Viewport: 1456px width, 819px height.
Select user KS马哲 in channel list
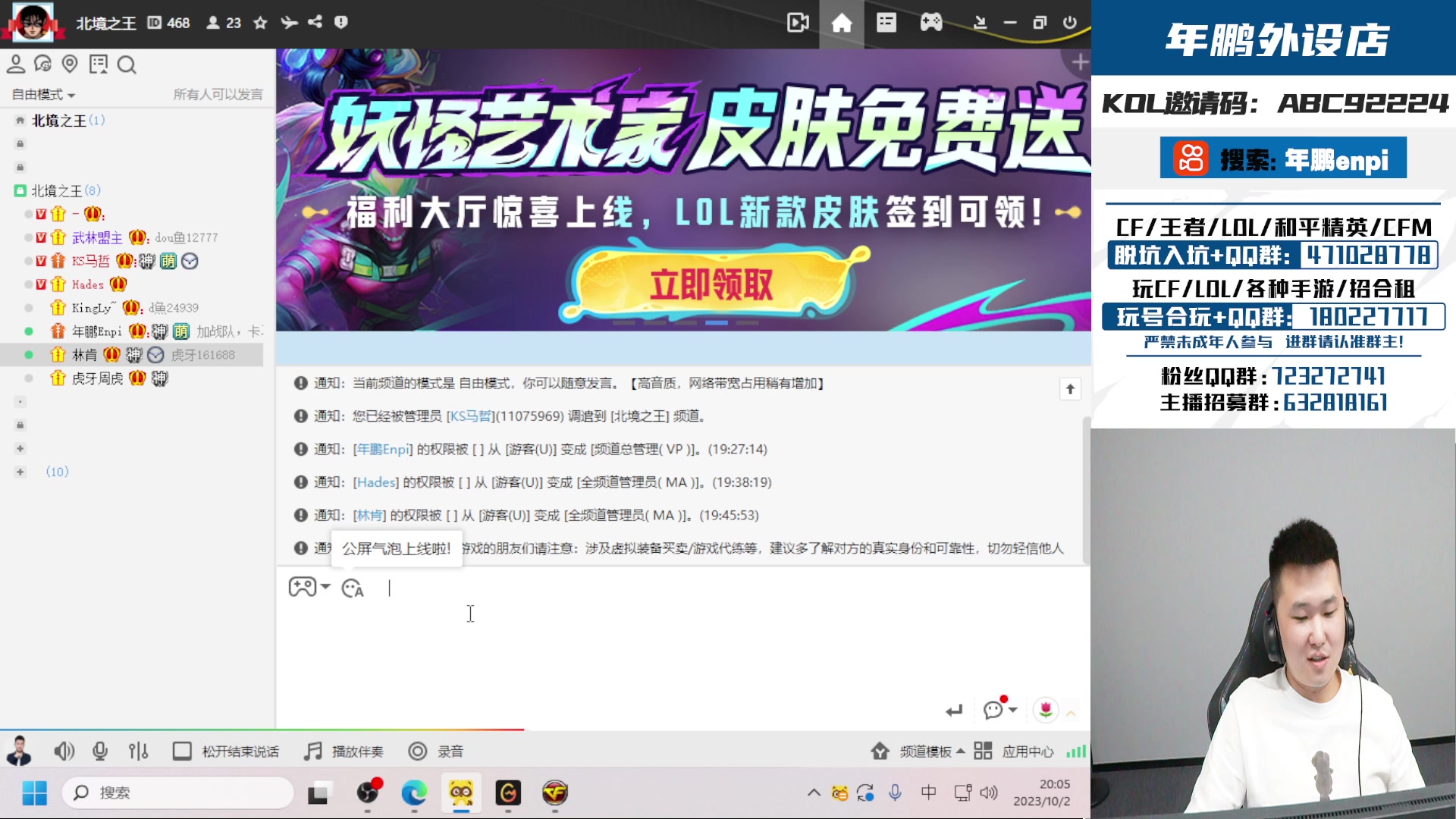point(91,262)
